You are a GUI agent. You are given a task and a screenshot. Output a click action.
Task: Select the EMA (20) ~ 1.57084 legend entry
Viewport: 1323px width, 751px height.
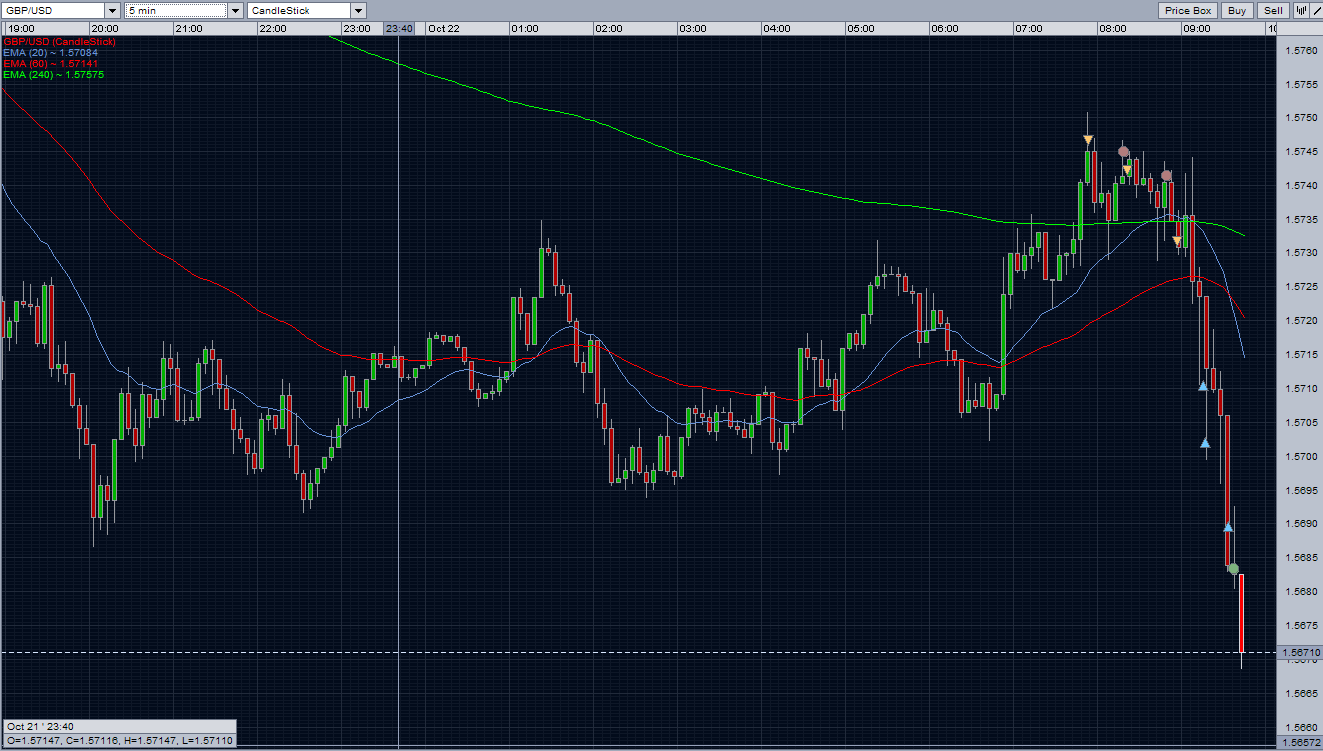[x=51, y=53]
